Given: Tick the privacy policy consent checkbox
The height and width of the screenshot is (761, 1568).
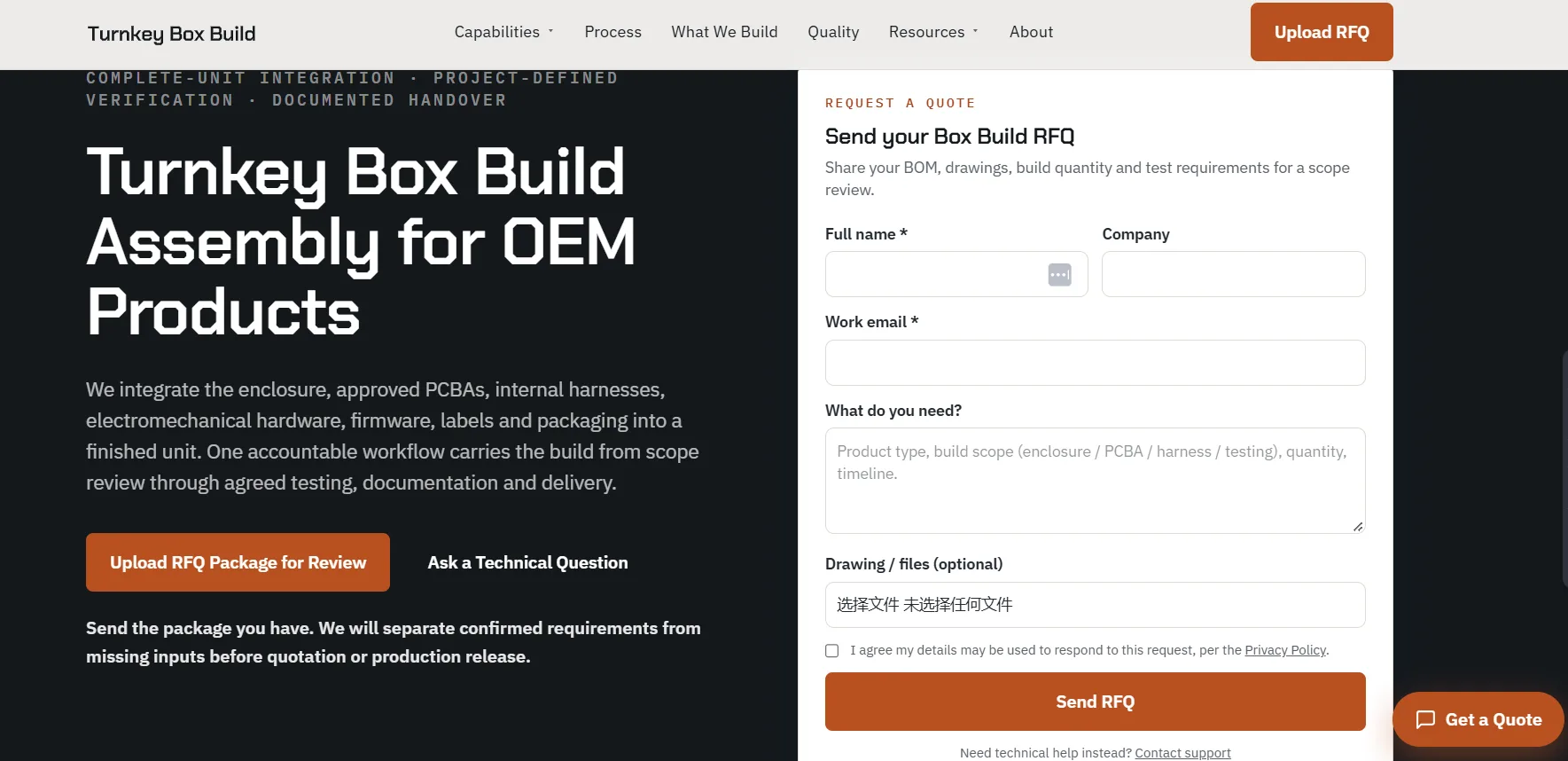Looking at the screenshot, I should tap(831, 651).
